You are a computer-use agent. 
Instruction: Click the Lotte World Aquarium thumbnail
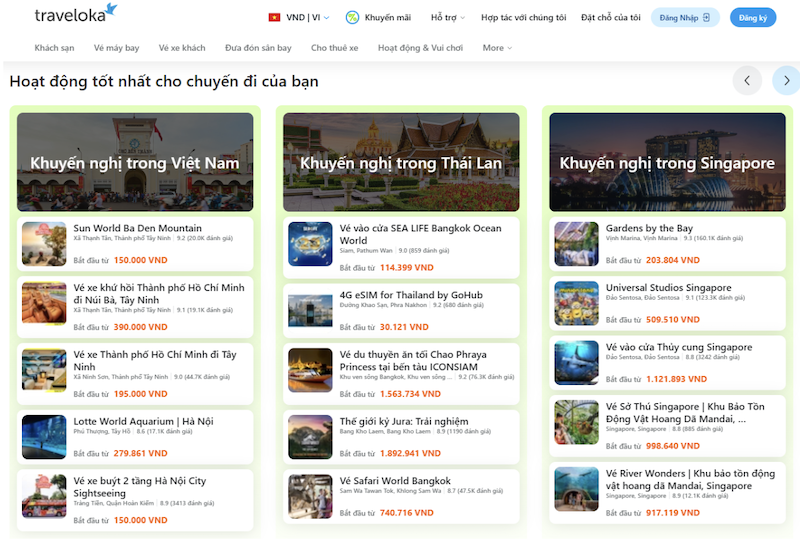click(44, 437)
